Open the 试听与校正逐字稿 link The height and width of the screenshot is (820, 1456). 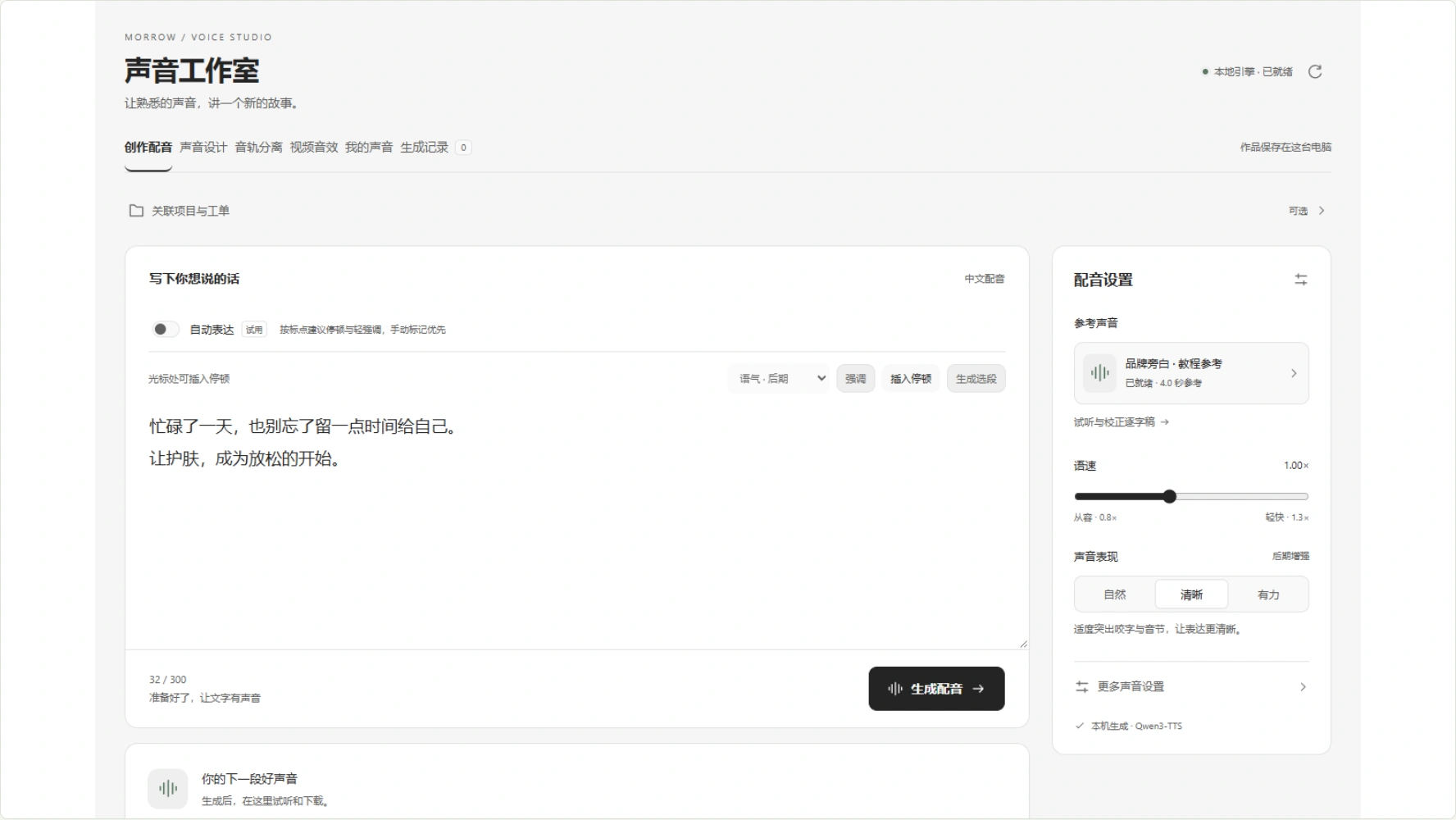tap(1122, 422)
